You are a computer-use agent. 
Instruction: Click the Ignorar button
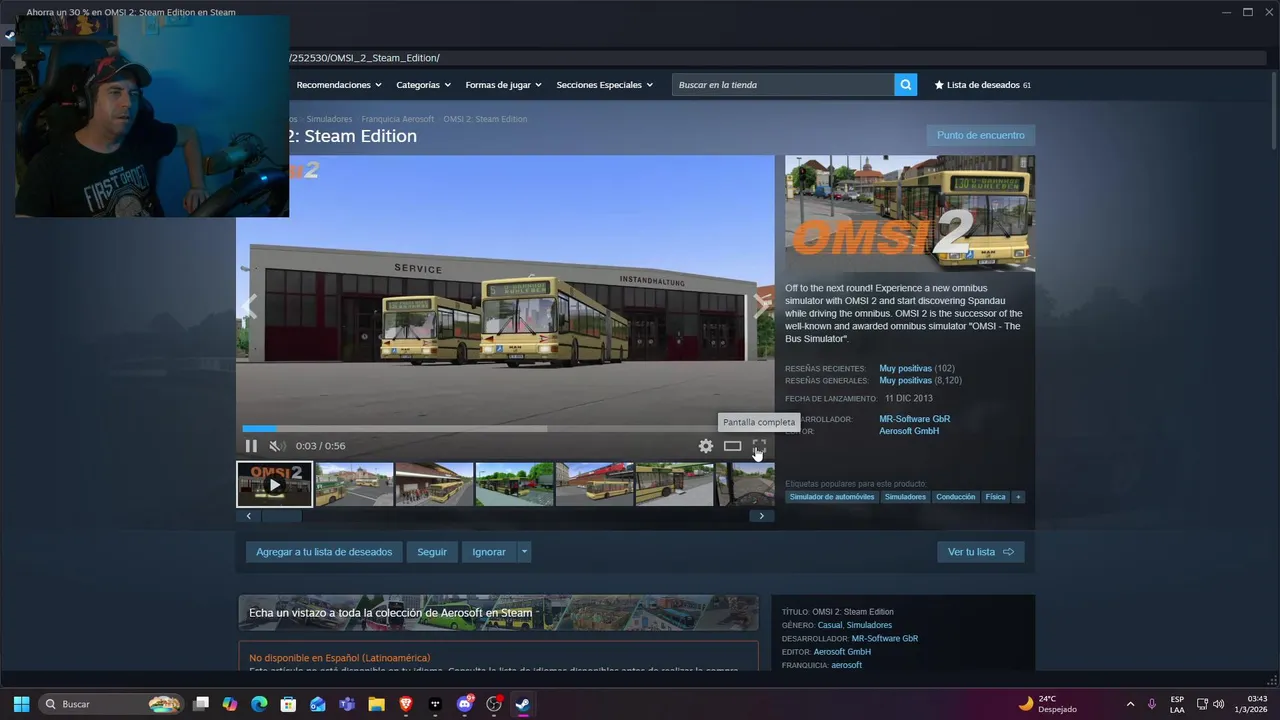pos(489,552)
